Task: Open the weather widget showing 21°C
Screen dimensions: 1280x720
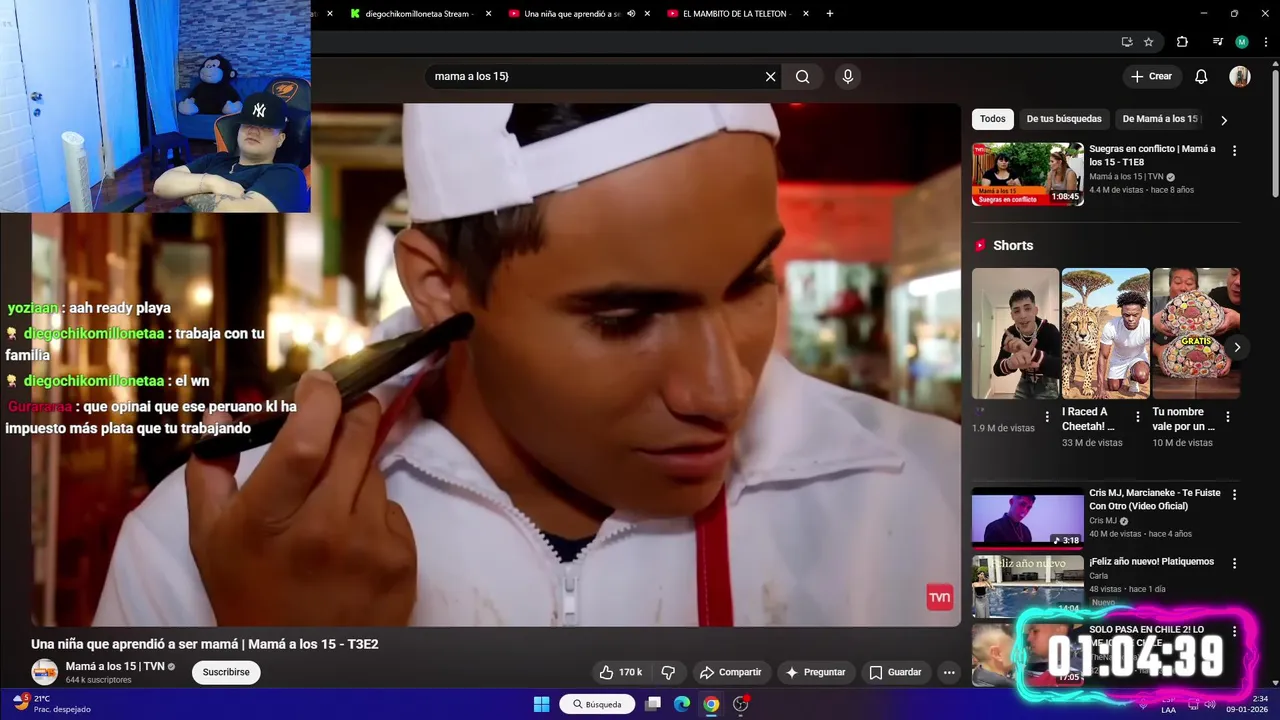Action: (x=51, y=704)
